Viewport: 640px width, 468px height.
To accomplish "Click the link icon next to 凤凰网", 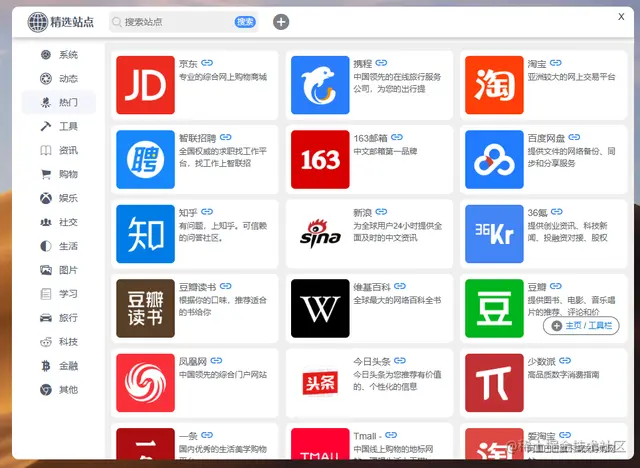I will pyautogui.click(x=216, y=361).
